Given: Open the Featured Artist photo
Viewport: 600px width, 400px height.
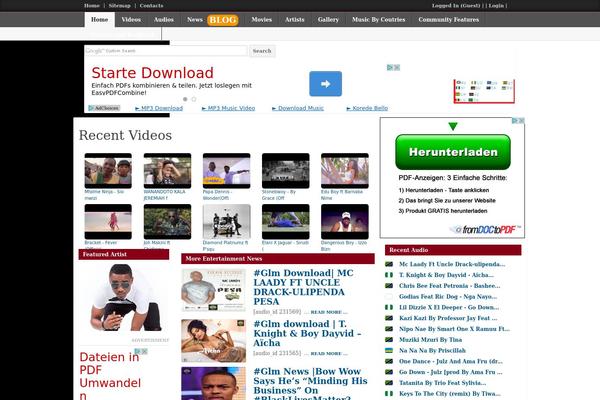Looking at the screenshot, I should pos(125,297).
